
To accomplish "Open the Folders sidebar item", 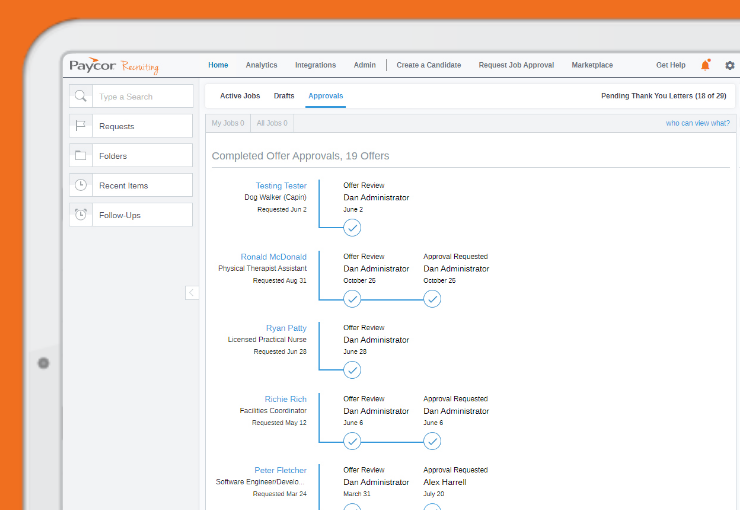I will 131,155.
